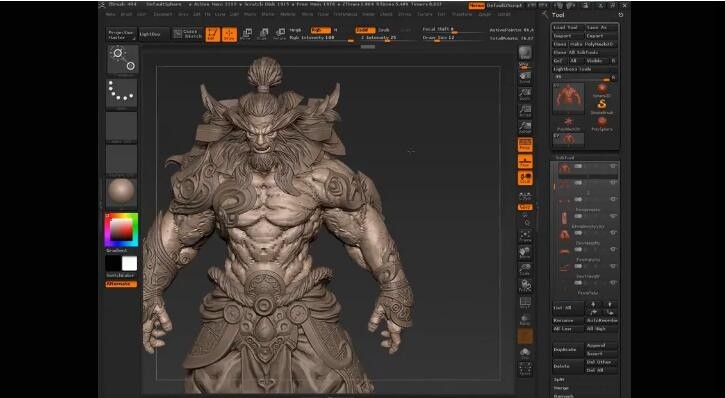Click the Append button
Screen dimensions: 725x398
(x=601, y=345)
